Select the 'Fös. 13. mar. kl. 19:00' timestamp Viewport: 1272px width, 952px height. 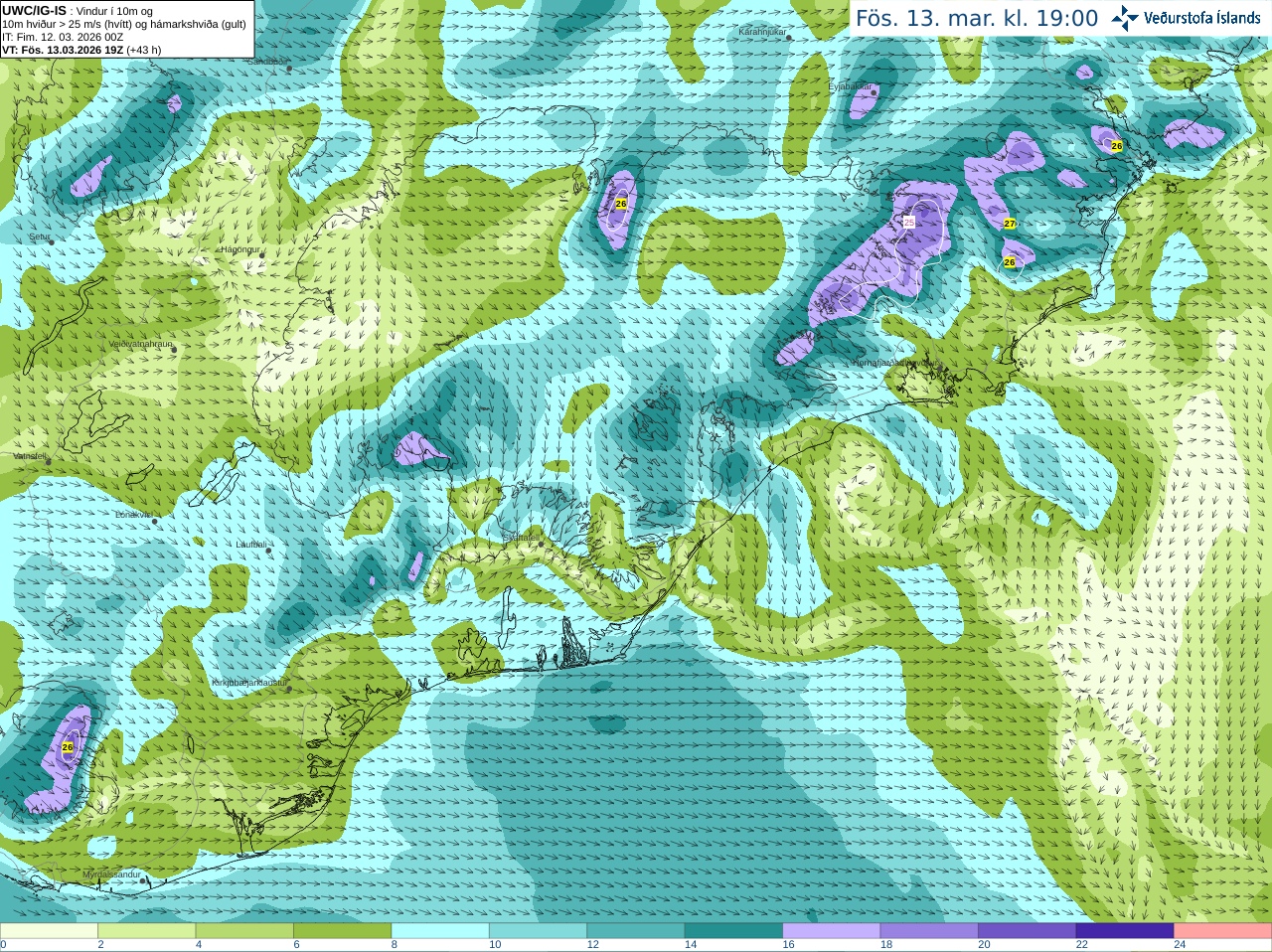pyautogui.click(x=977, y=19)
